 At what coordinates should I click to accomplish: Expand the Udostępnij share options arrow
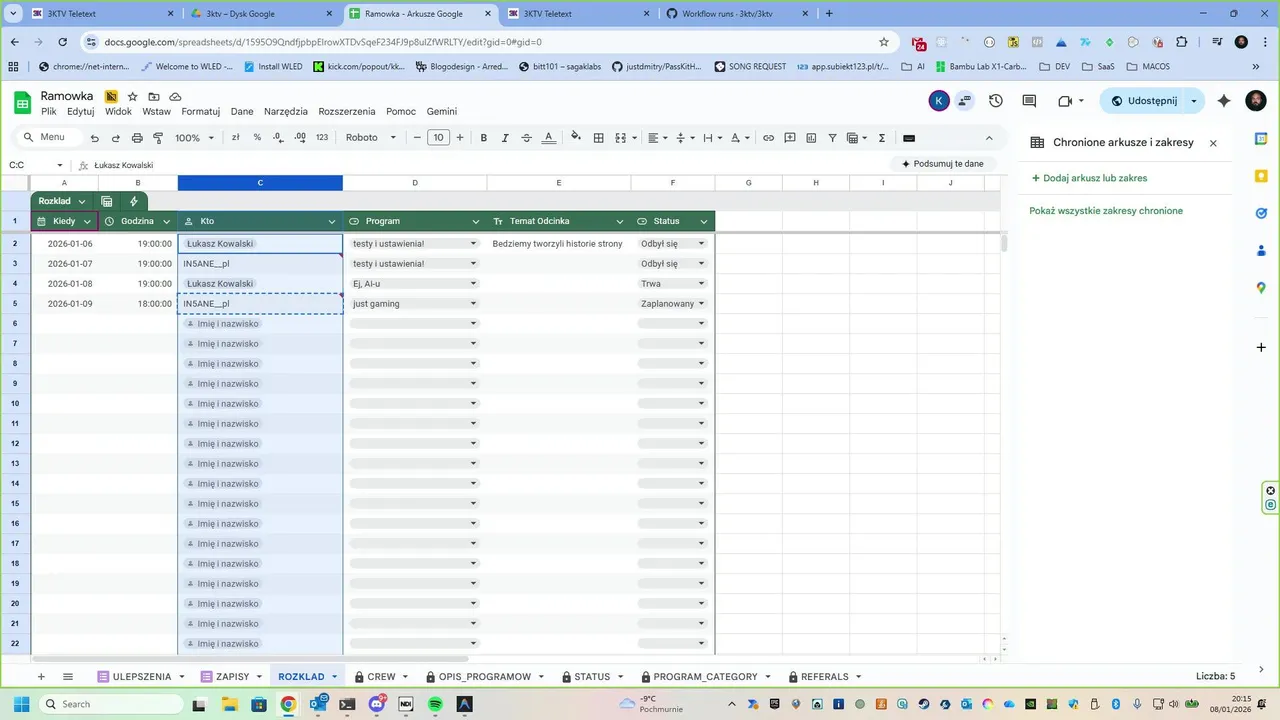point(1194,101)
